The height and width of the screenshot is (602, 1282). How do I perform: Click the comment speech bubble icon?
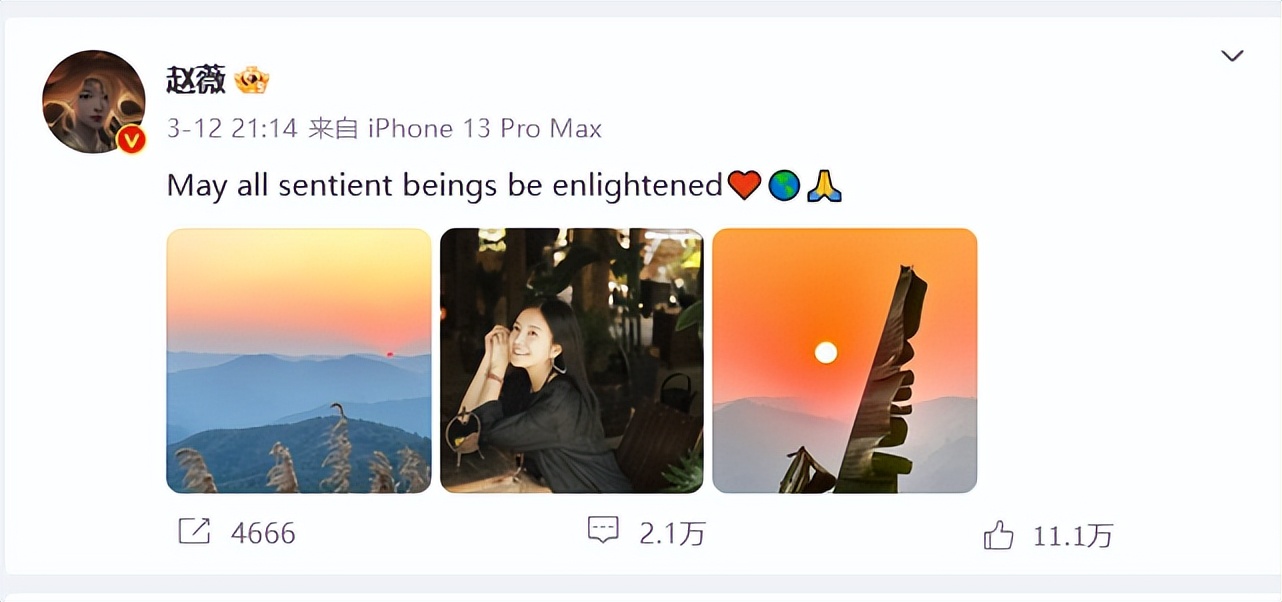coord(603,531)
